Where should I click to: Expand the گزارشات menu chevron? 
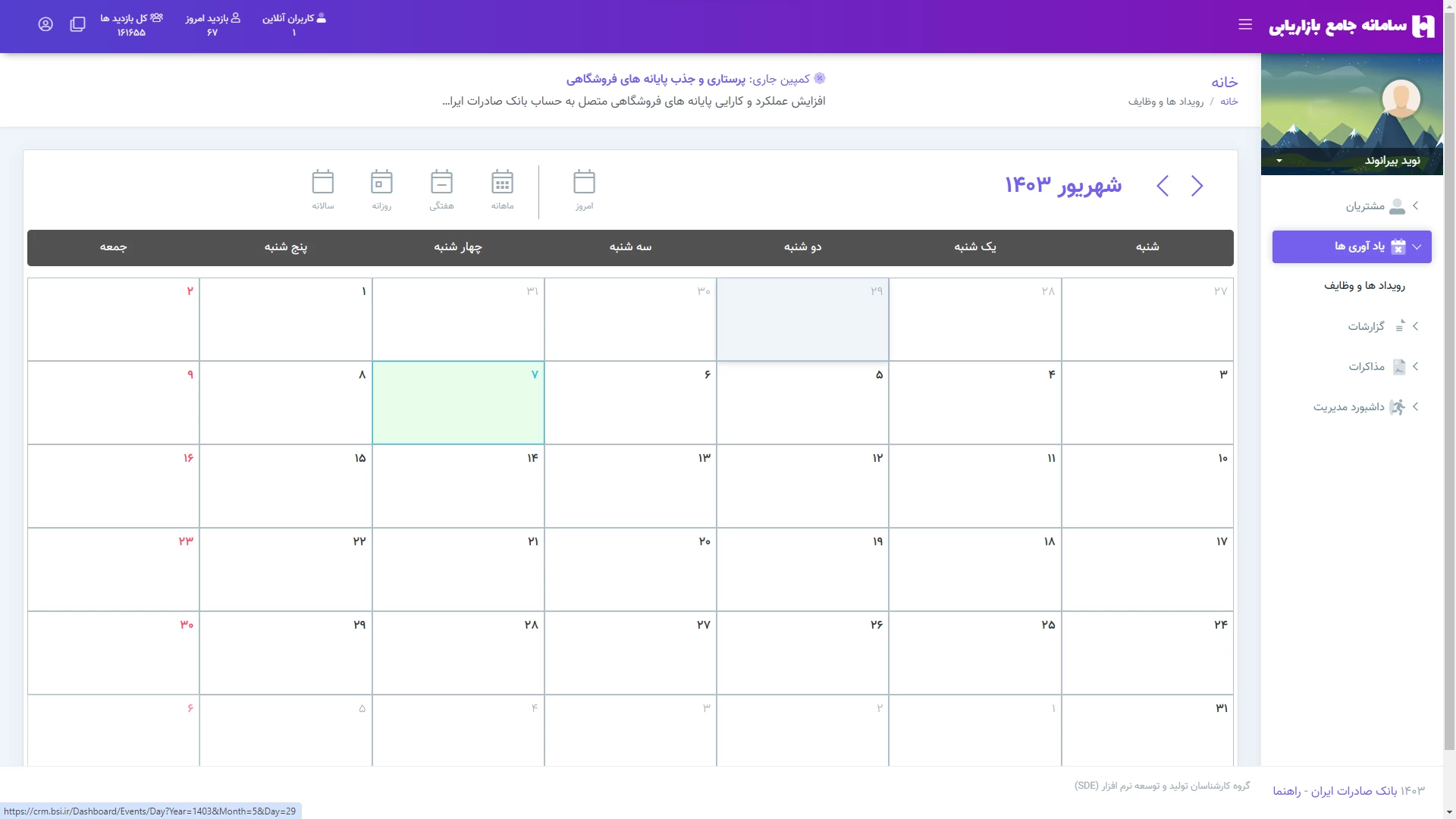point(1416,326)
